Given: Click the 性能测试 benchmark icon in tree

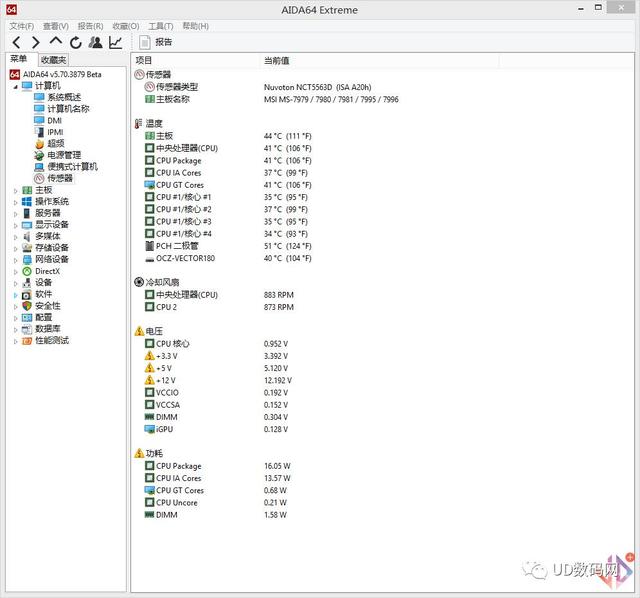Looking at the screenshot, I should [x=27, y=340].
